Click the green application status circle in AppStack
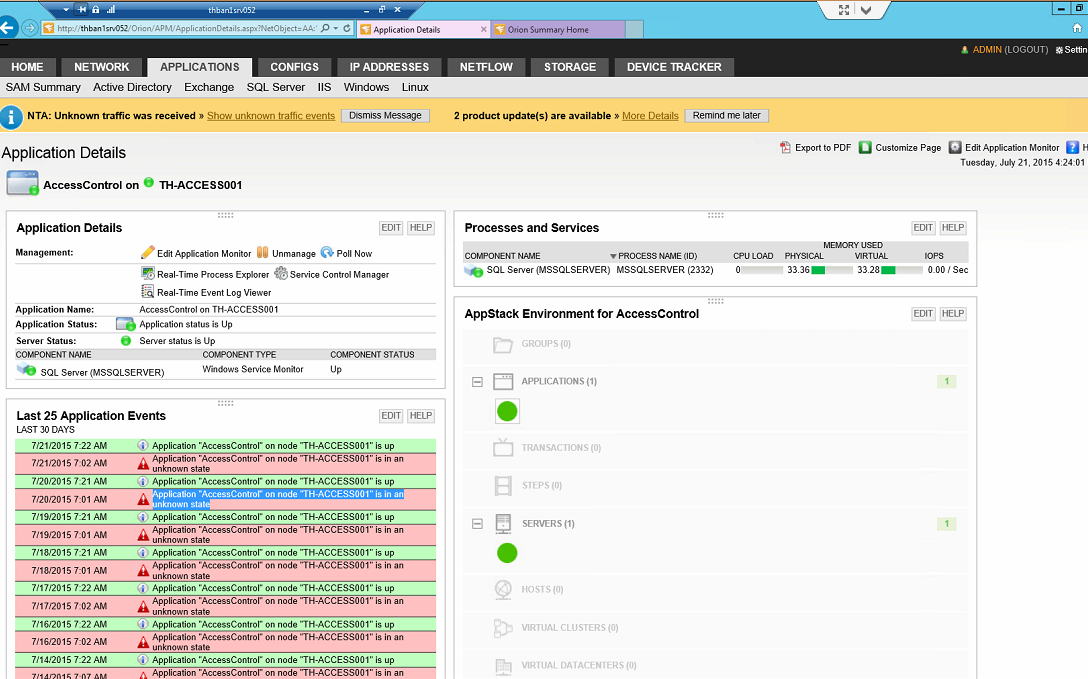 [507, 411]
